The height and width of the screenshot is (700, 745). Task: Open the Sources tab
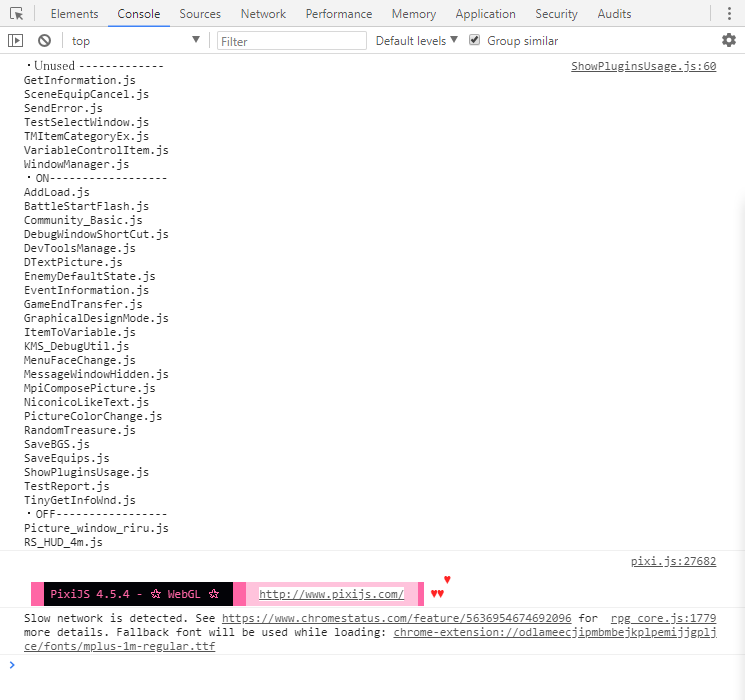200,14
